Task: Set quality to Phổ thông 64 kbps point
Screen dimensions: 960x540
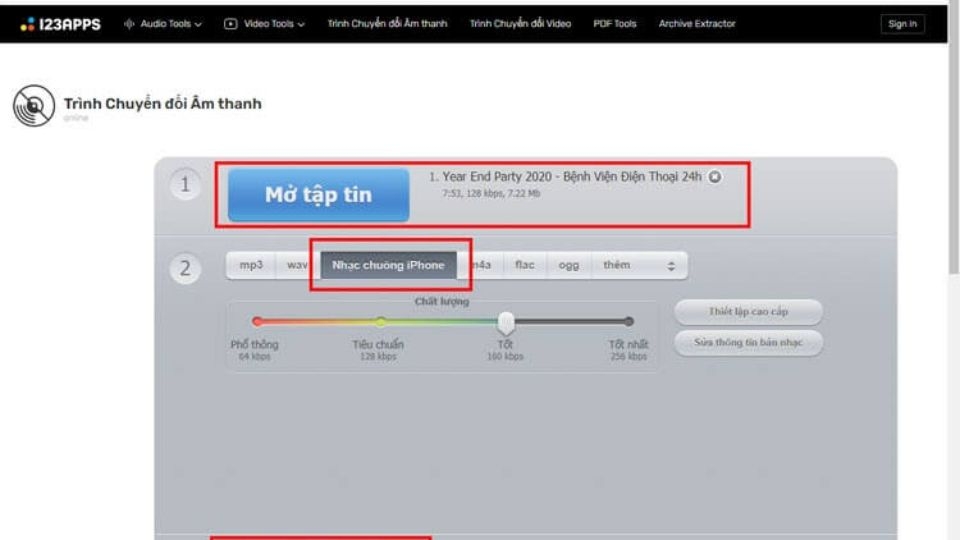Action: [257, 321]
